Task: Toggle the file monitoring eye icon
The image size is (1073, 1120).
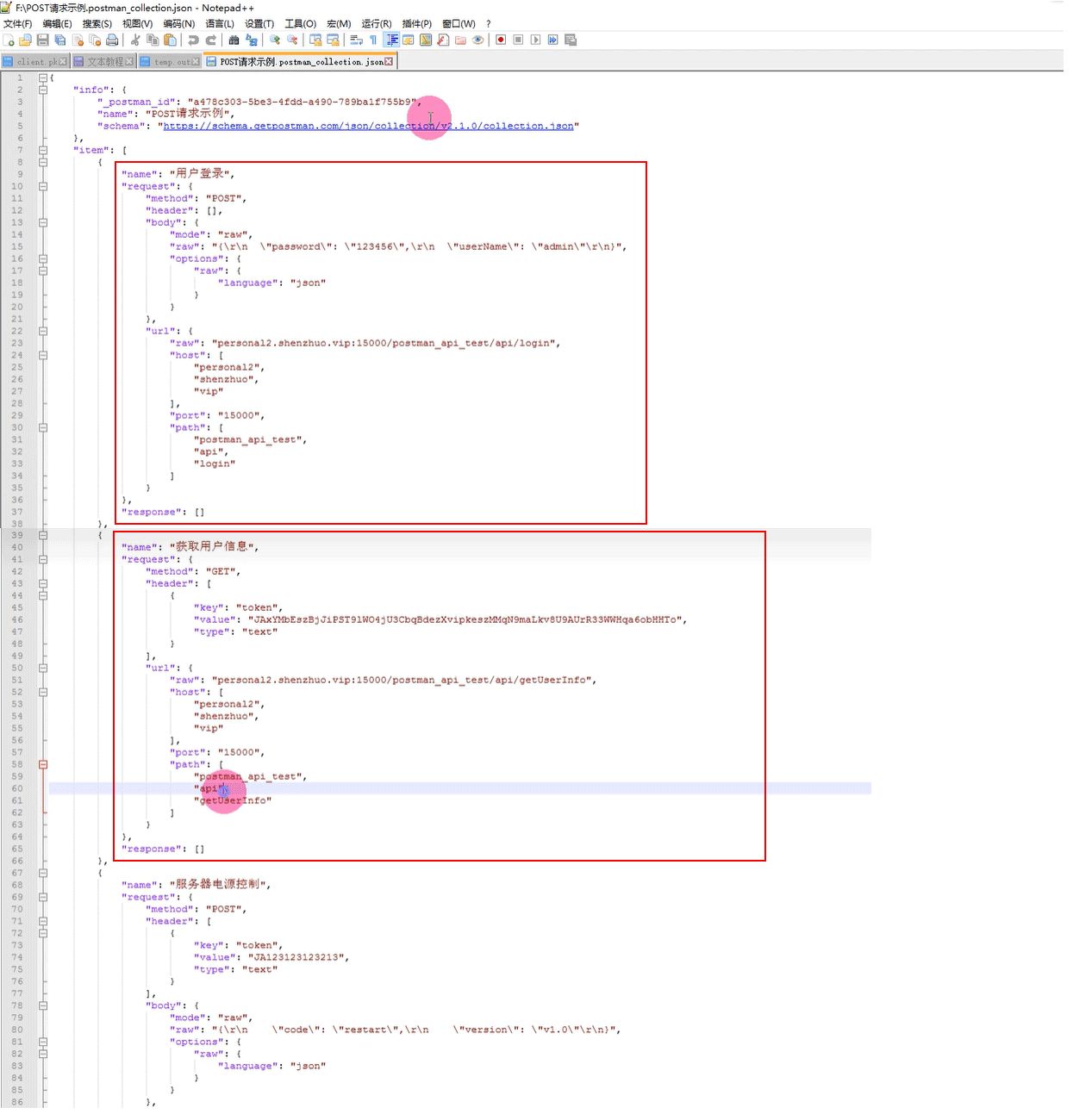Action: (x=477, y=40)
